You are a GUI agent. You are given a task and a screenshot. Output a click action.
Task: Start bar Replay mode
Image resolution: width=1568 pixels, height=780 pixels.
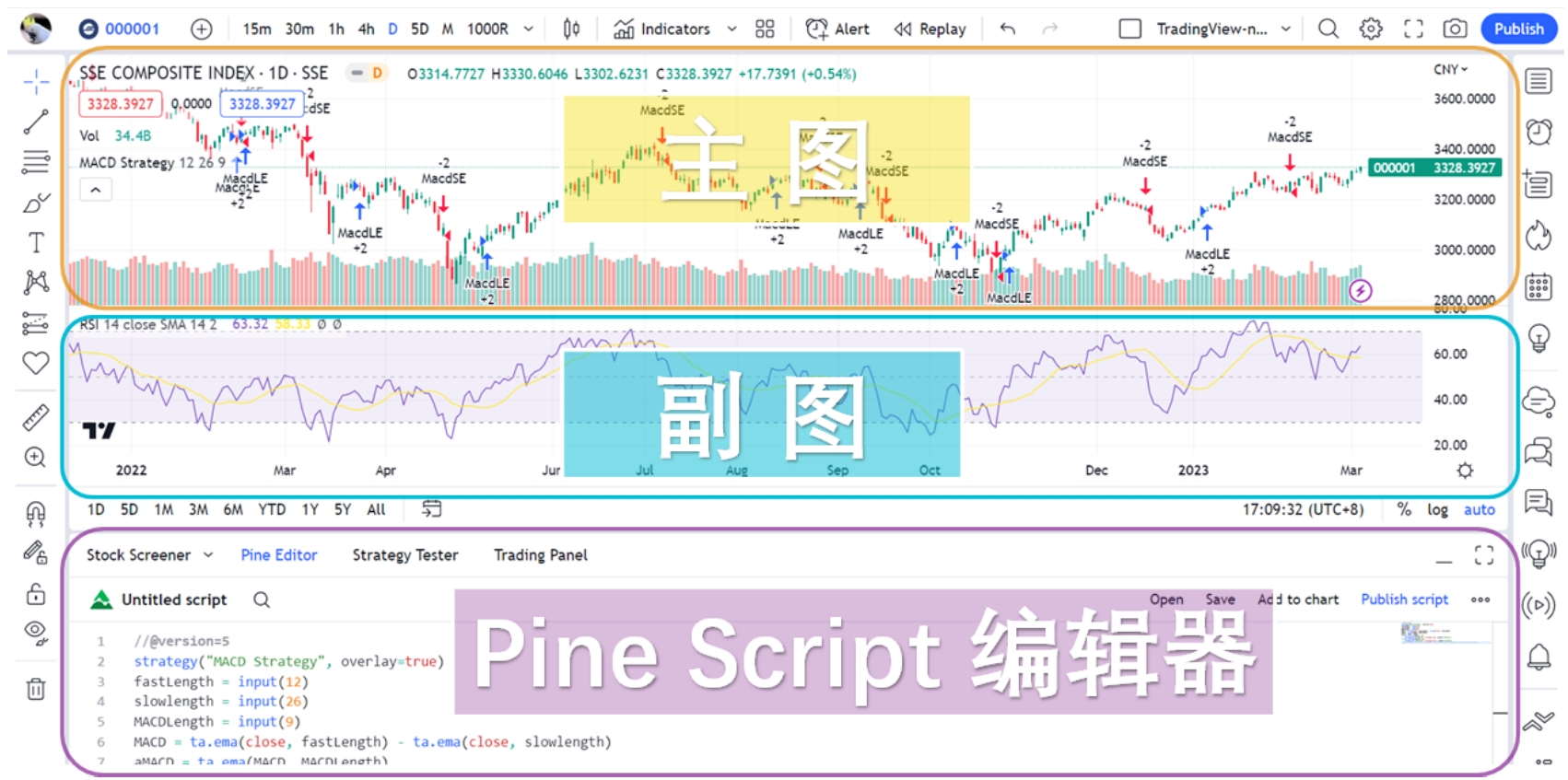click(930, 29)
